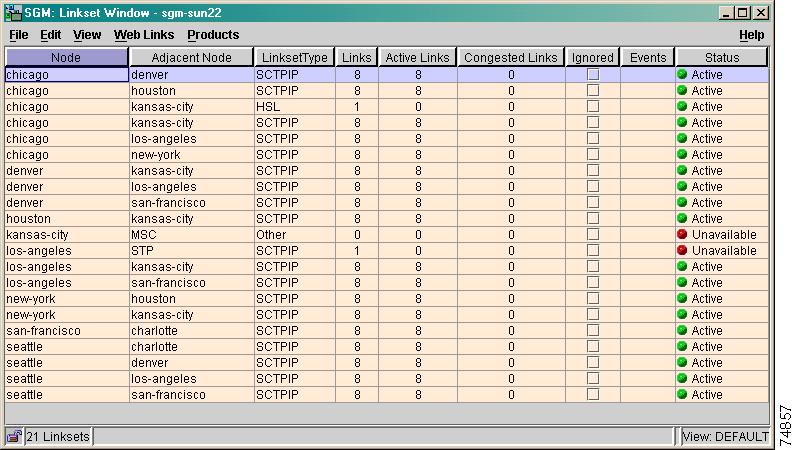Sort by the Ignored column header

pos(593,57)
